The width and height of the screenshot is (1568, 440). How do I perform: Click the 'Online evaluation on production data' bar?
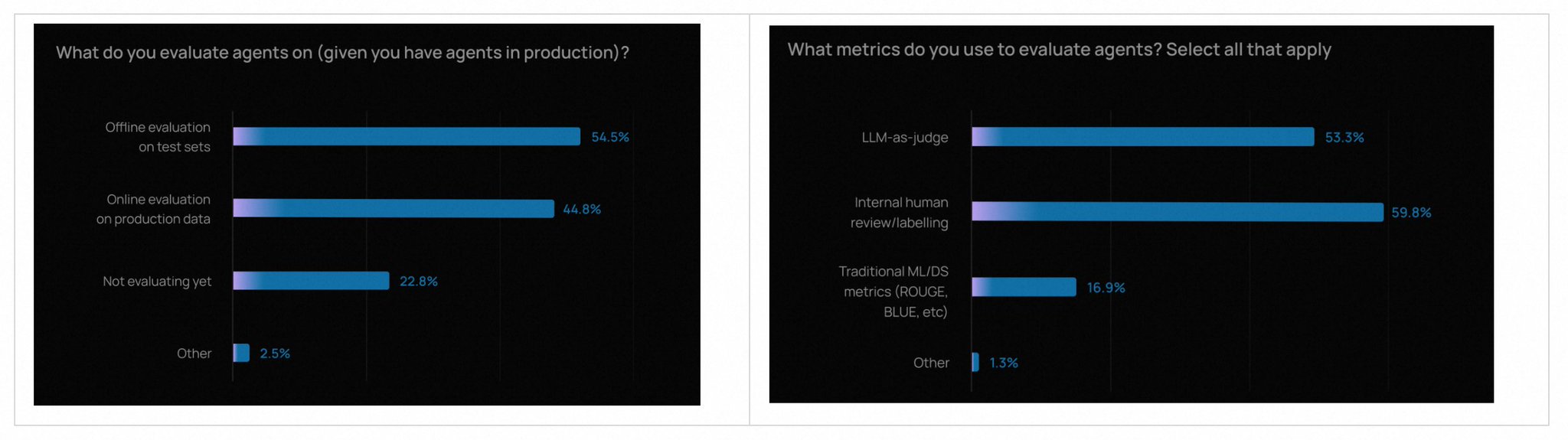click(394, 209)
